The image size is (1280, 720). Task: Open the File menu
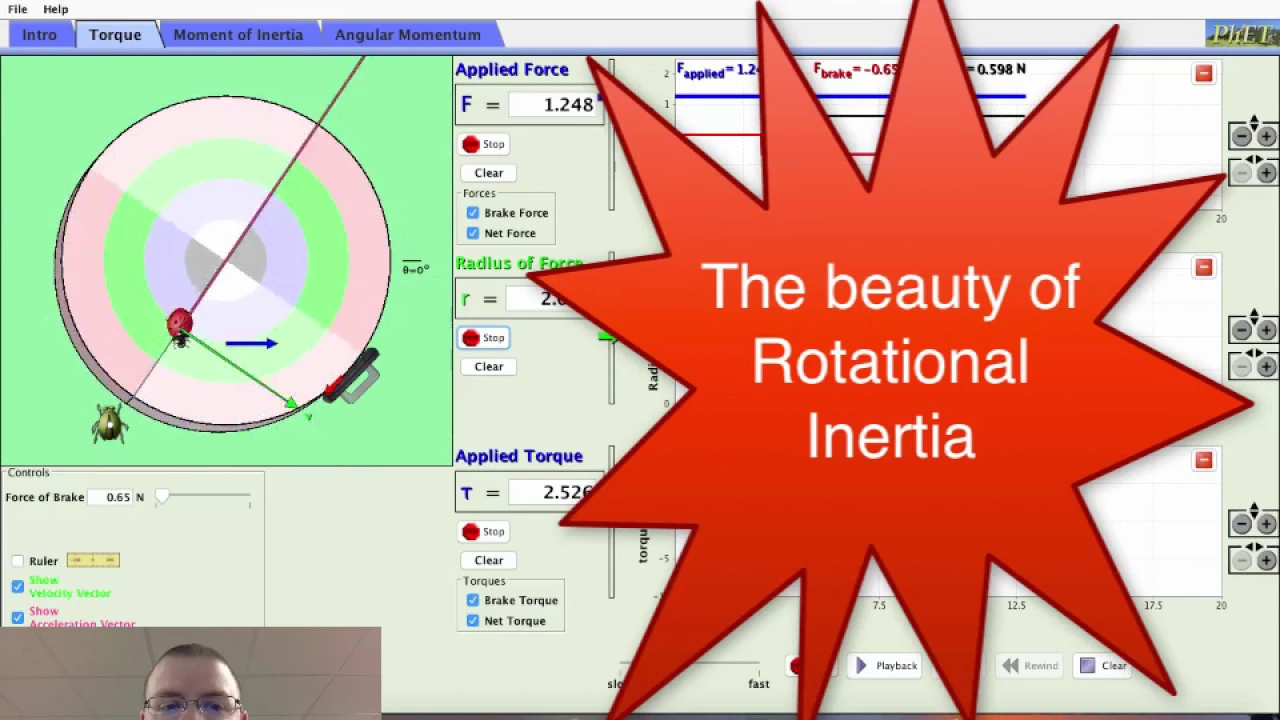click(17, 9)
